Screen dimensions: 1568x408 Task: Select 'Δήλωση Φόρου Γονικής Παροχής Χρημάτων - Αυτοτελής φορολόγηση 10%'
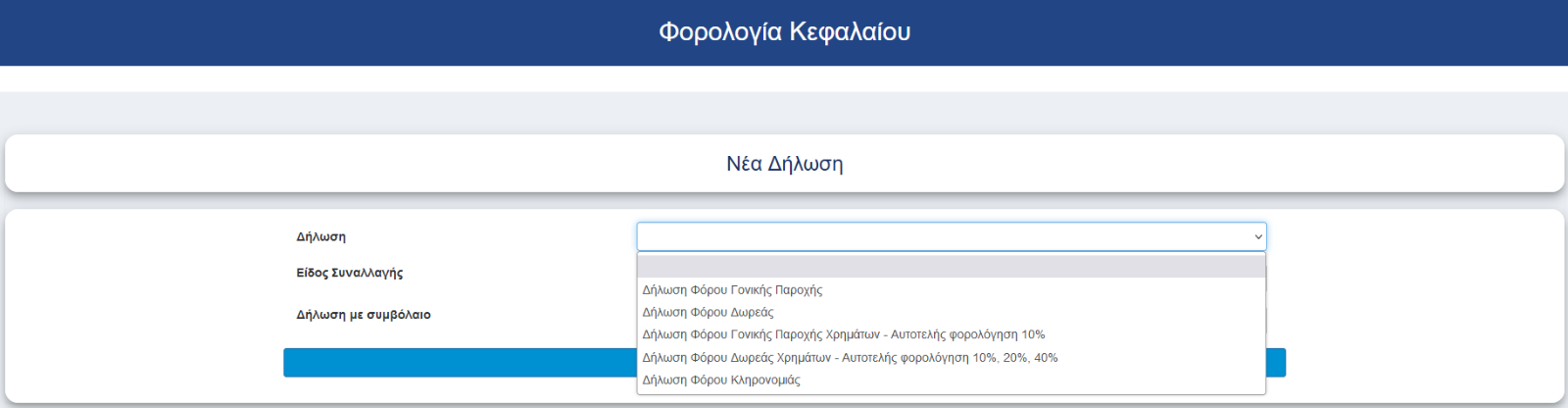(952, 335)
